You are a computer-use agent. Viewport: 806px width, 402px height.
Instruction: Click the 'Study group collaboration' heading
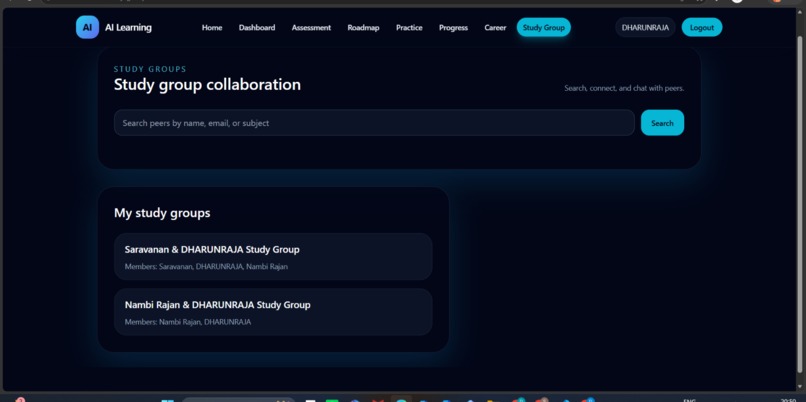click(x=207, y=85)
